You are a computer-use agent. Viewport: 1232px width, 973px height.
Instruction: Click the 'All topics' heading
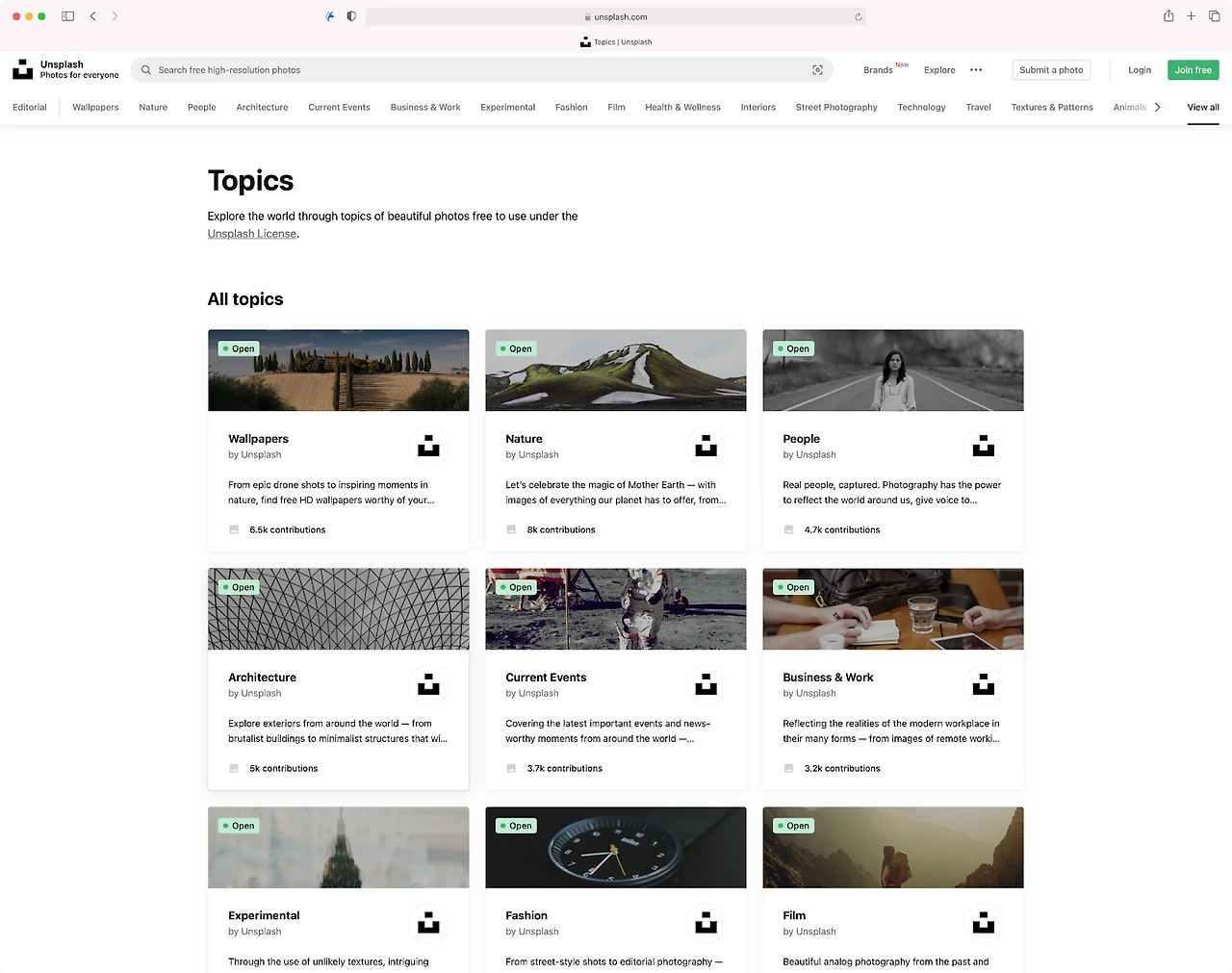[245, 299]
